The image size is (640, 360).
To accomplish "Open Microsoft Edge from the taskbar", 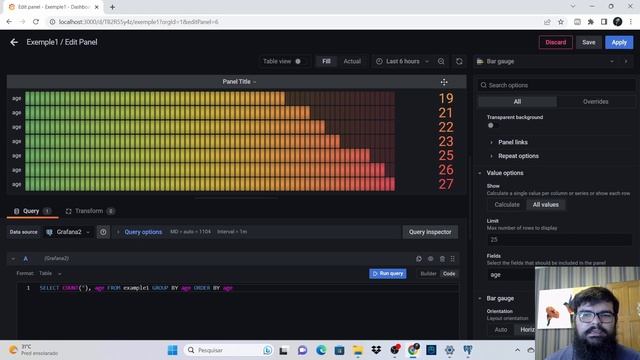I will pos(321,350).
